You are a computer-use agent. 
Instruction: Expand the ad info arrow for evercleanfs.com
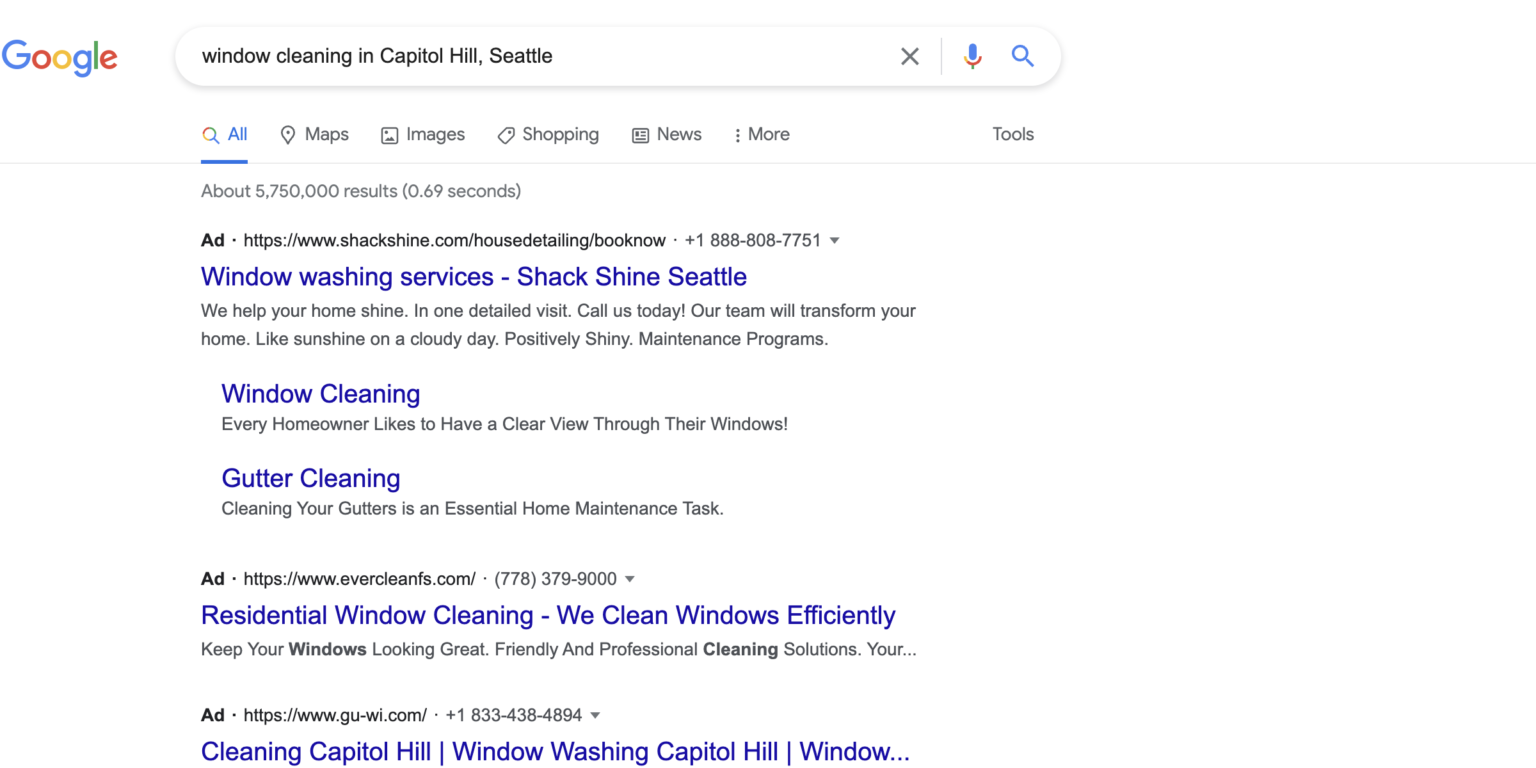(629, 579)
